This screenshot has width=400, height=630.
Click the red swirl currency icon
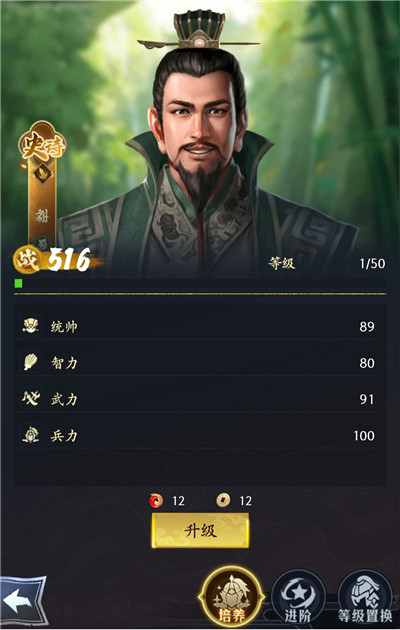tap(156, 501)
